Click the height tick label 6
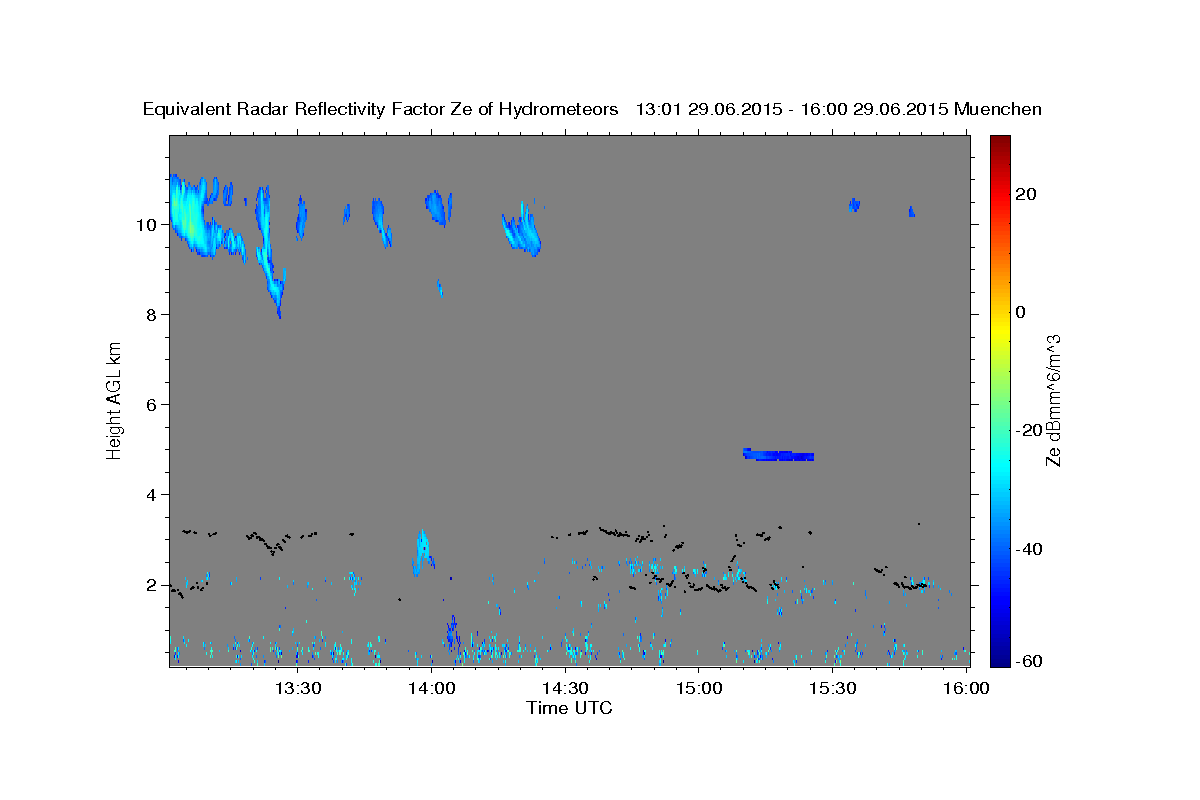This screenshot has height=800, width=1200. (153, 405)
